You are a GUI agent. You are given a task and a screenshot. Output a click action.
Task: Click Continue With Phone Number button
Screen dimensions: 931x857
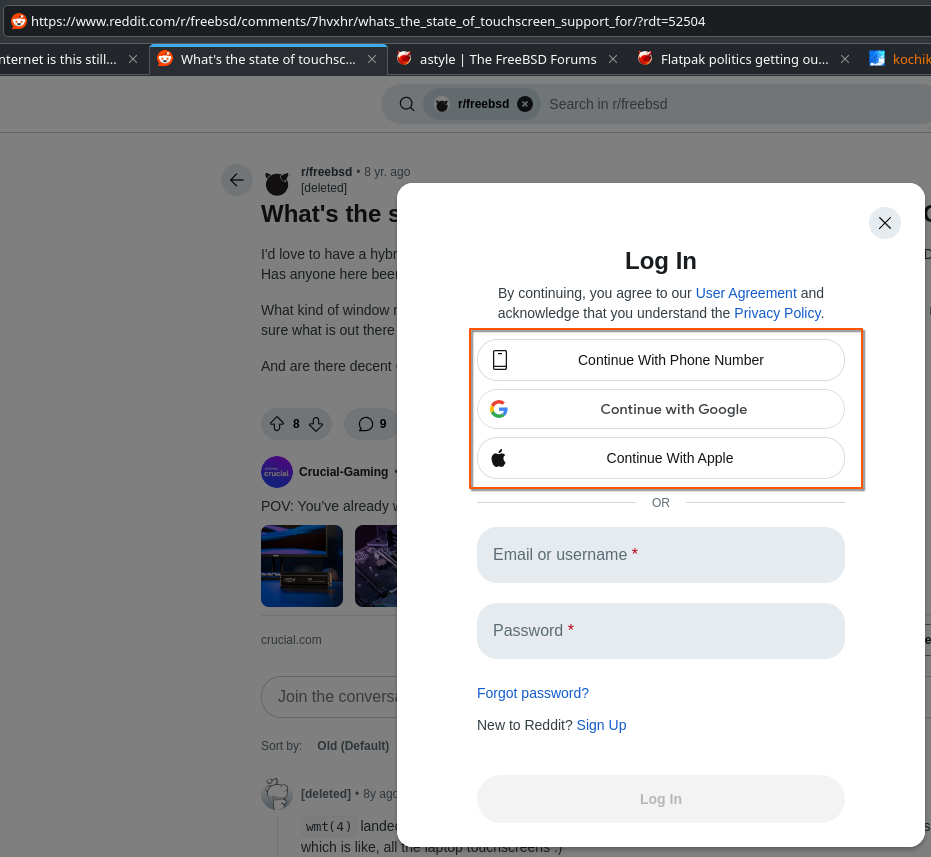[x=660, y=360]
